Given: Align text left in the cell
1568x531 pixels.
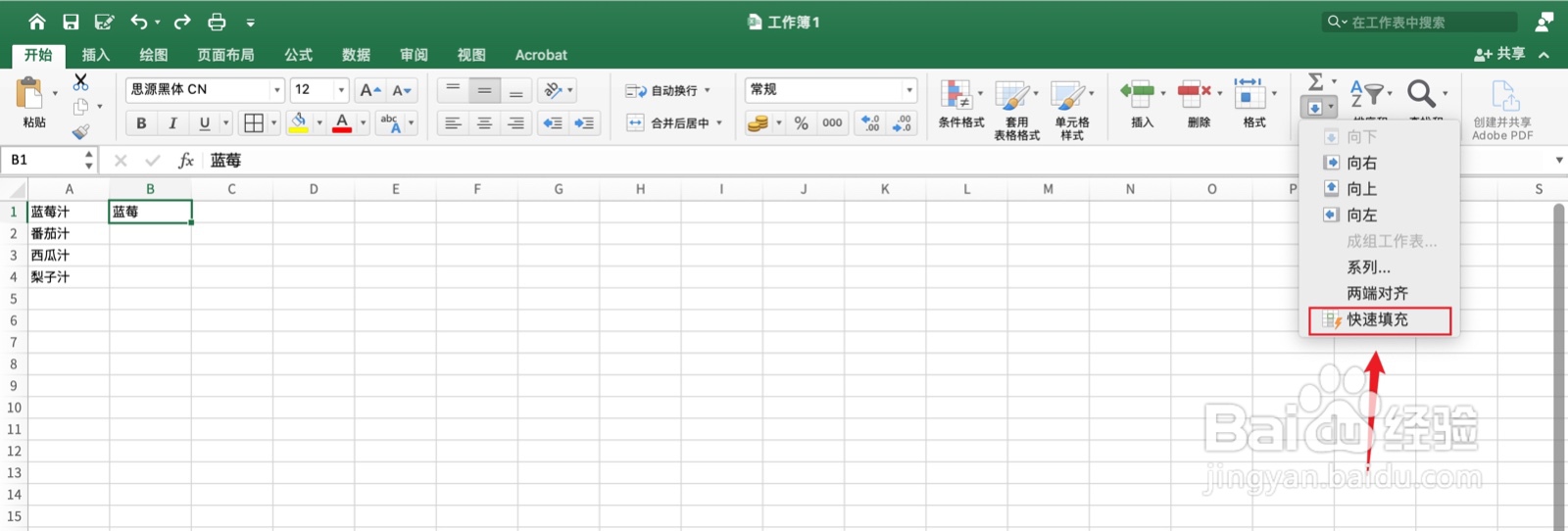Looking at the screenshot, I should coord(453,122).
